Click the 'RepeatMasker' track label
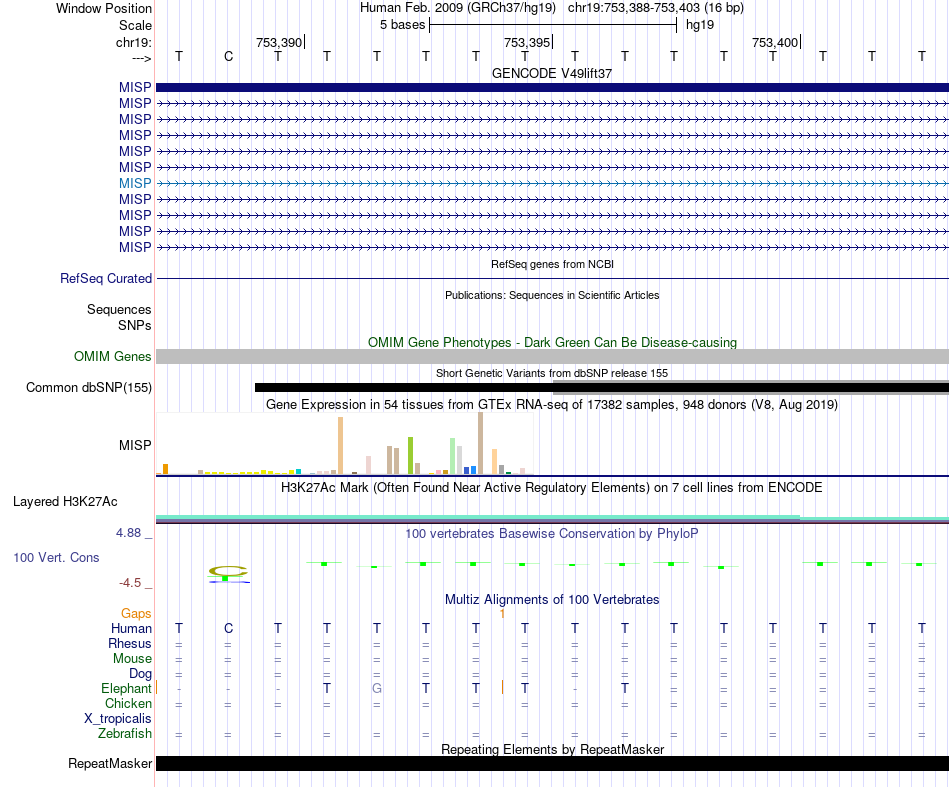Image resolution: width=950 pixels, height=787 pixels. [x=110, y=763]
